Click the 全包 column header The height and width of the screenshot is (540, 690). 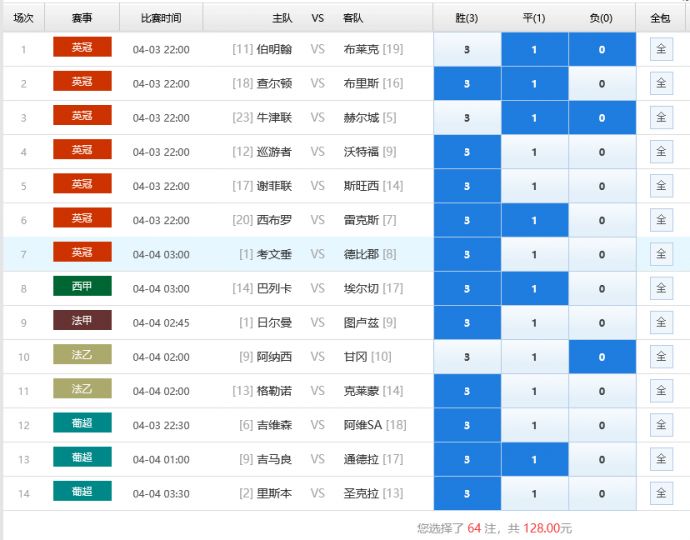pos(661,17)
